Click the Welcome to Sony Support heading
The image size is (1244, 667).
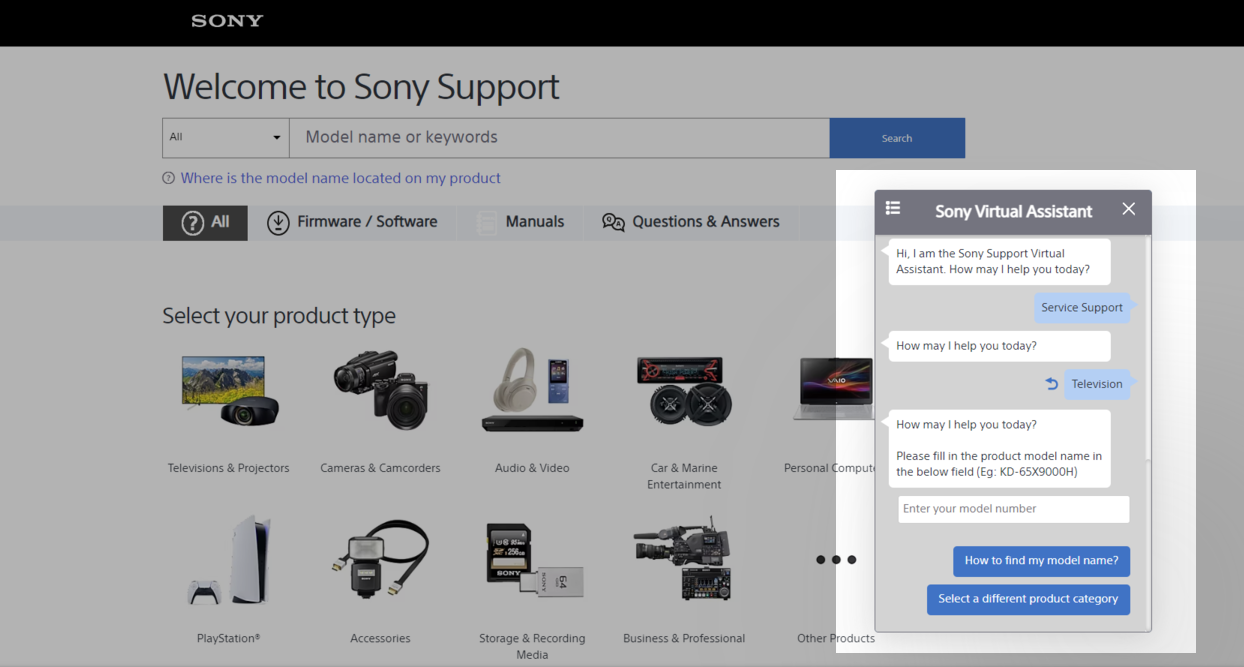(x=361, y=87)
